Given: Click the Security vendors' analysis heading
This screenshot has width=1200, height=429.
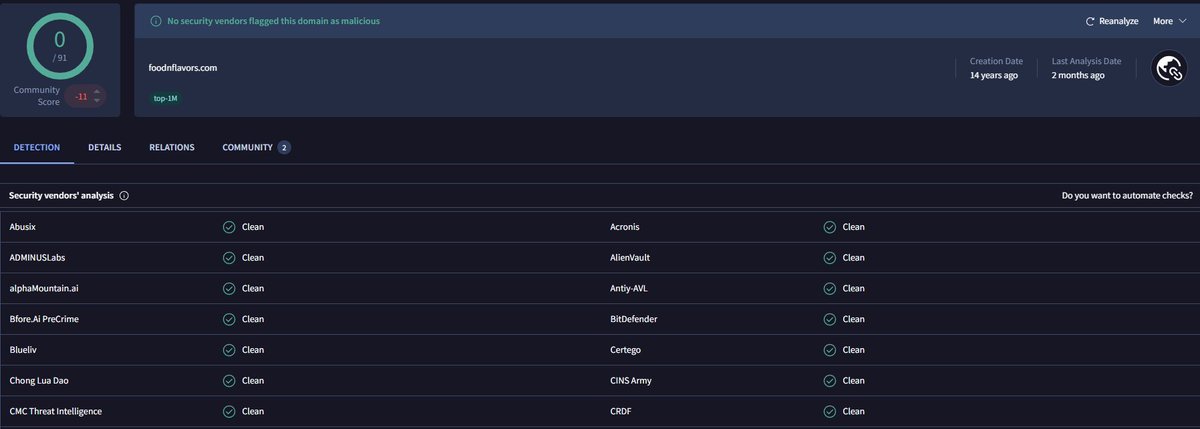Looking at the screenshot, I should click(x=61, y=196).
